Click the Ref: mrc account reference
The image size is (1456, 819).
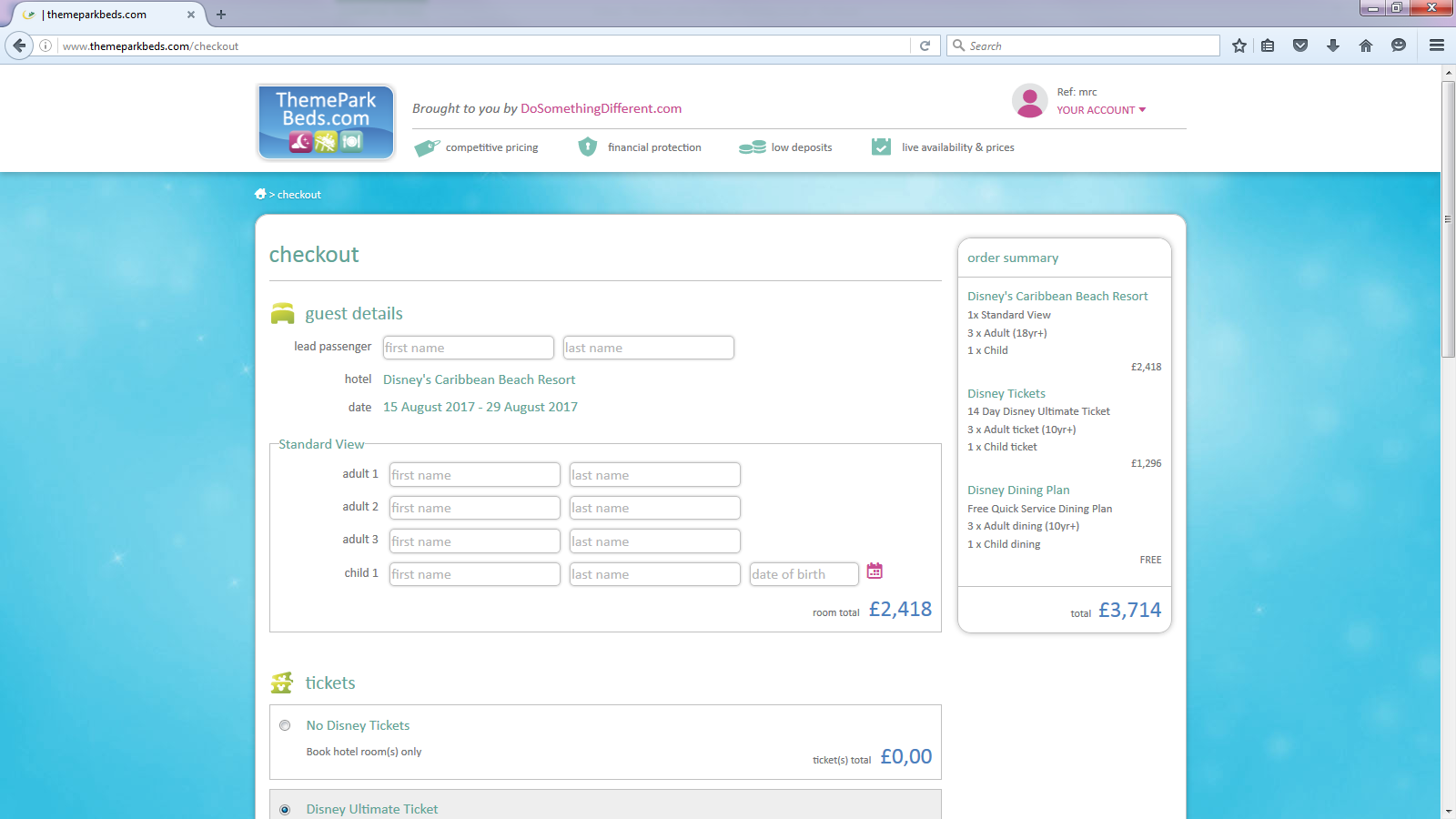point(1077,92)
